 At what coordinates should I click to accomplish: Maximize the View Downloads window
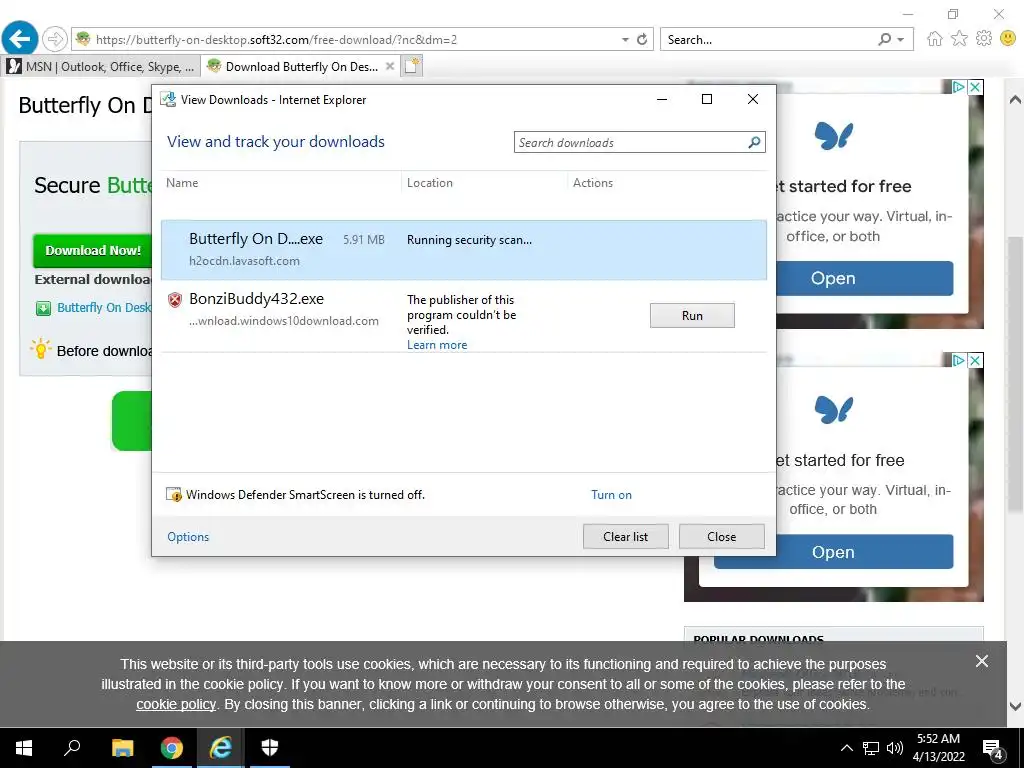click(x=707, y=99)
